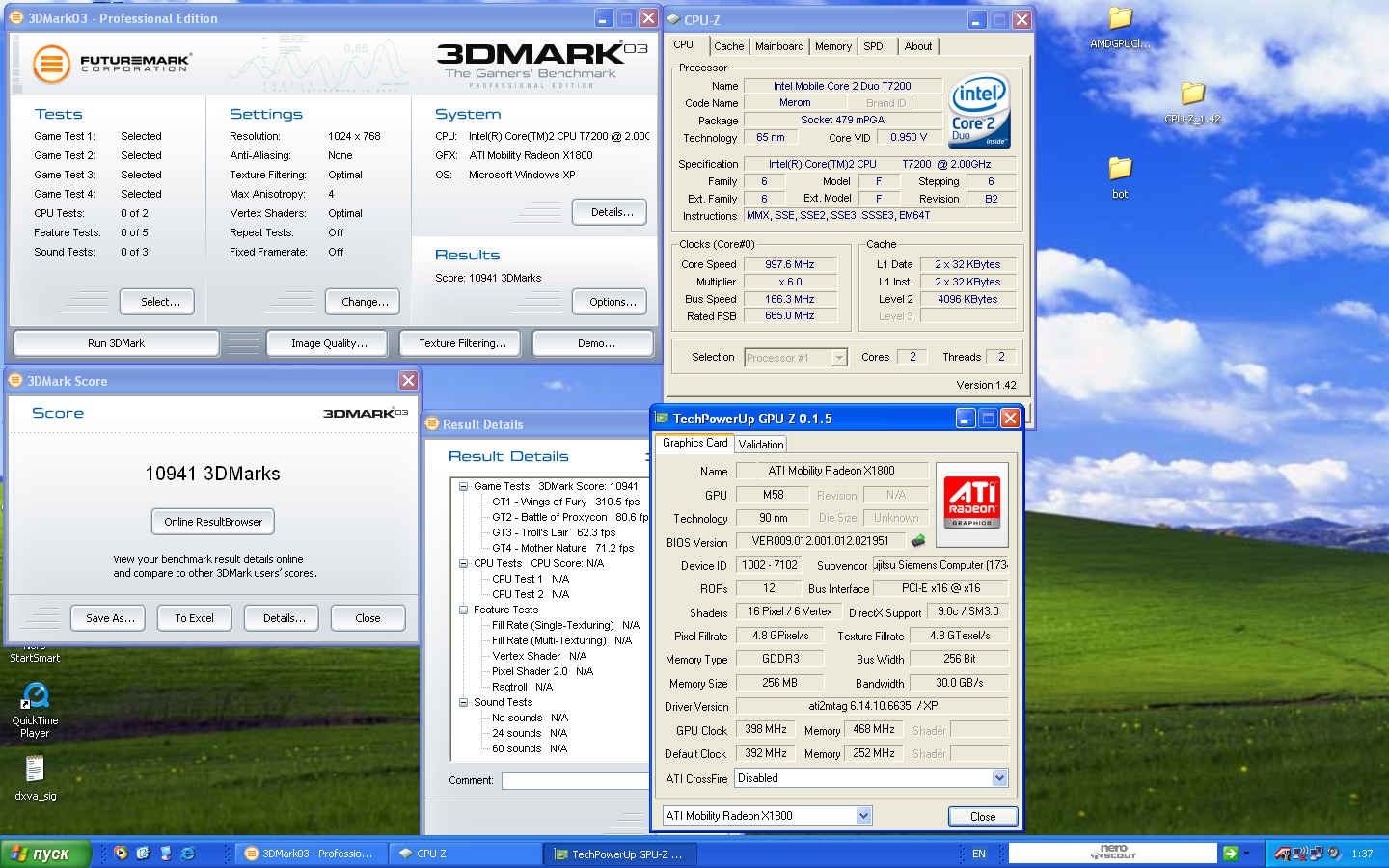The image size is (1389, 868).
Task: Collapse the CPU Tests tree node
Action: (x=463, y=563)
